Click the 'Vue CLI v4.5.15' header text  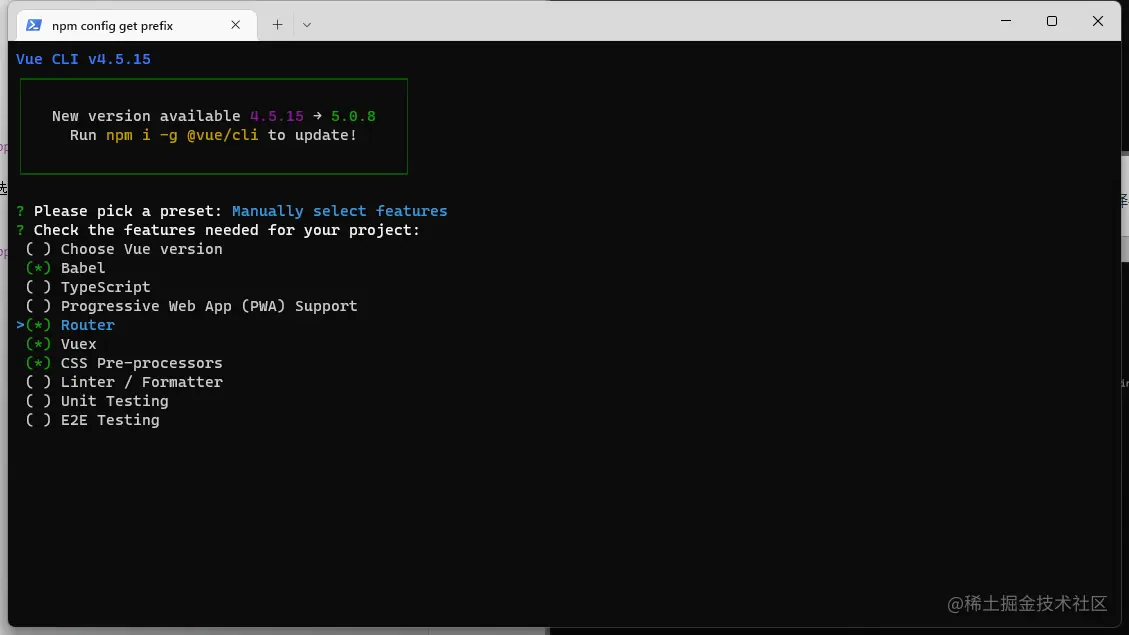tap(84, 59)
